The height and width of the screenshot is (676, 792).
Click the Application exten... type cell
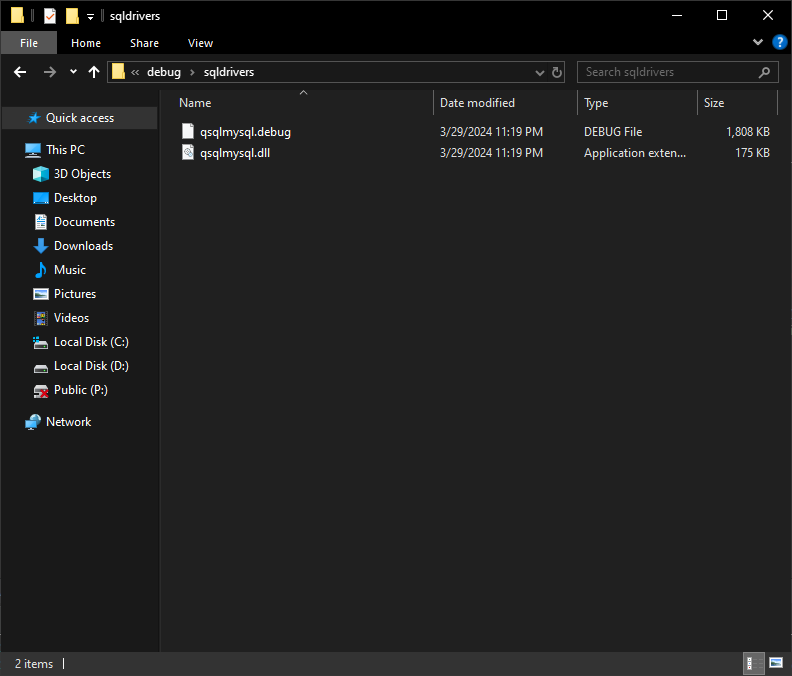pyautogui.click(x=635, y=153)
